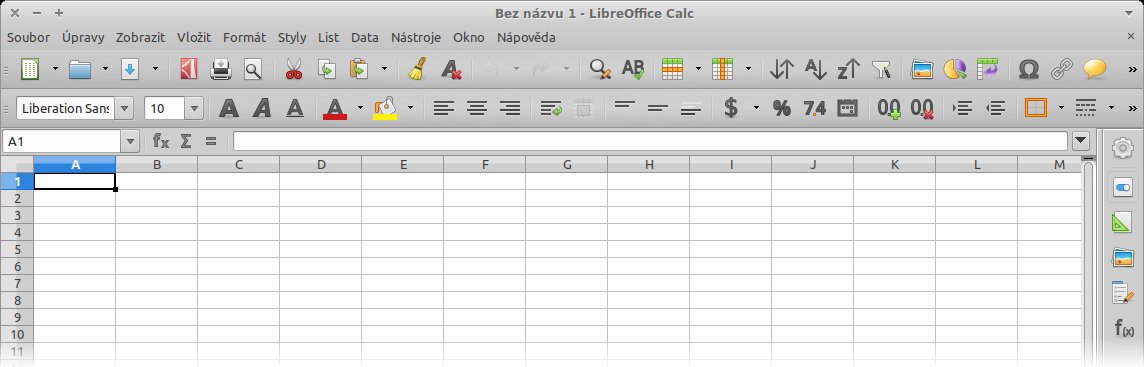Run the Spelling check icon

tap(633, 69)
